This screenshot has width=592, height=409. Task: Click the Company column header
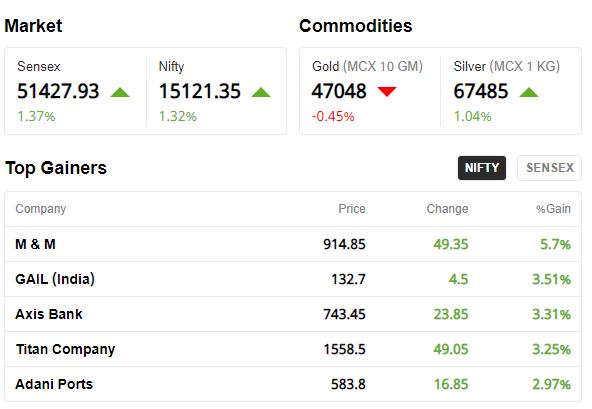pyautogui.click(x=41, y=209)
